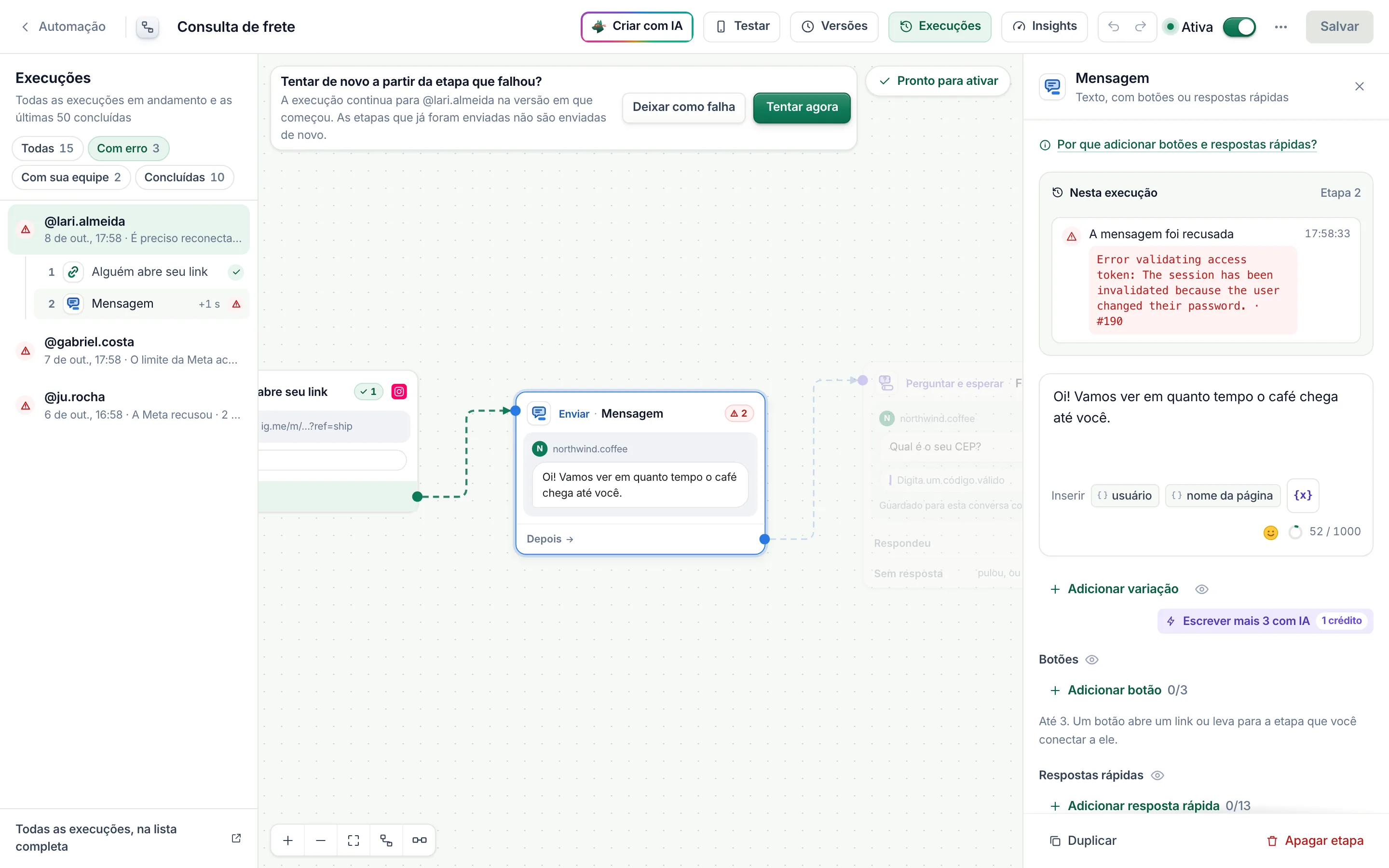Toggle the Ativa automation switch
This screenshot has width=1389, height=868.
[1239, 27]
